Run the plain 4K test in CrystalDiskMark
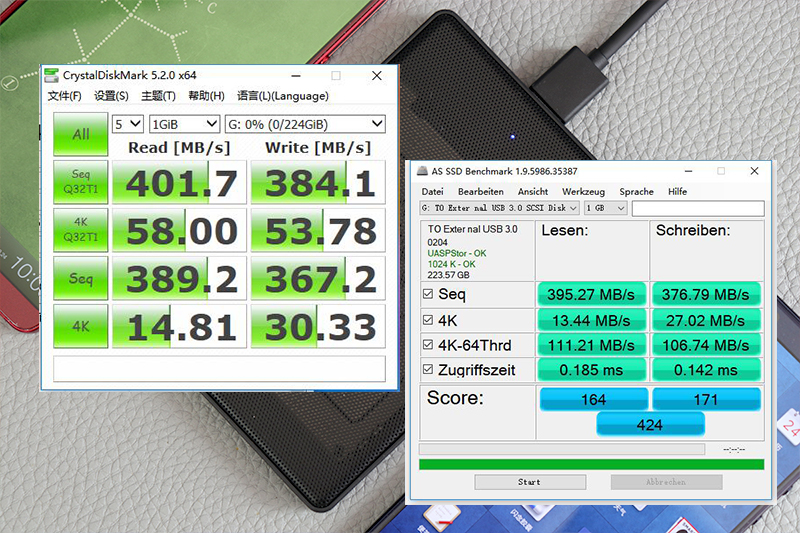Screen dimensions: 800x533 (81, 326)
